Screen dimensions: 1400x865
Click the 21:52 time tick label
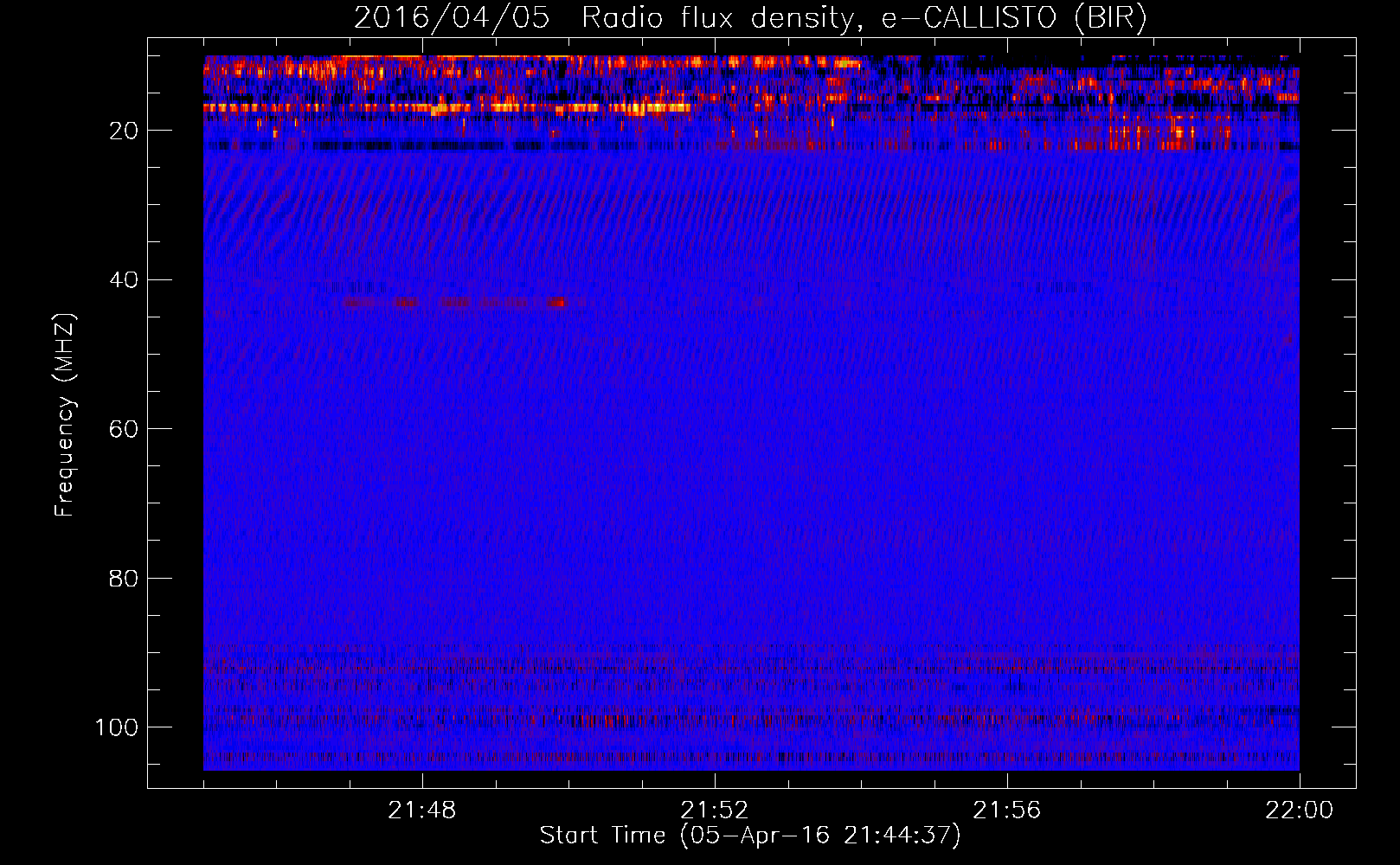(x=715, y=811)
